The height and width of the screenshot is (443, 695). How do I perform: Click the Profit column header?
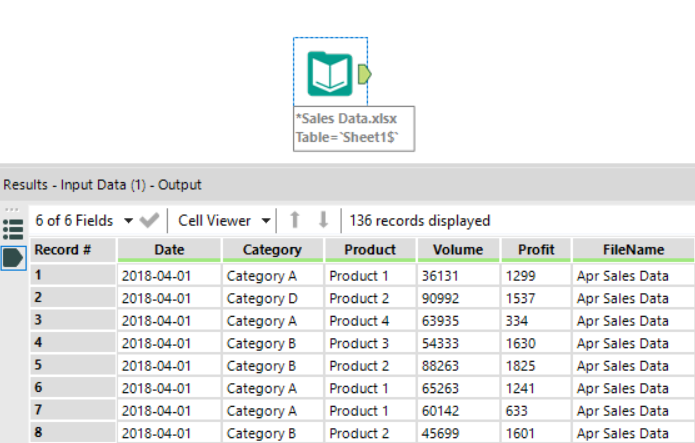coord(536,250)
